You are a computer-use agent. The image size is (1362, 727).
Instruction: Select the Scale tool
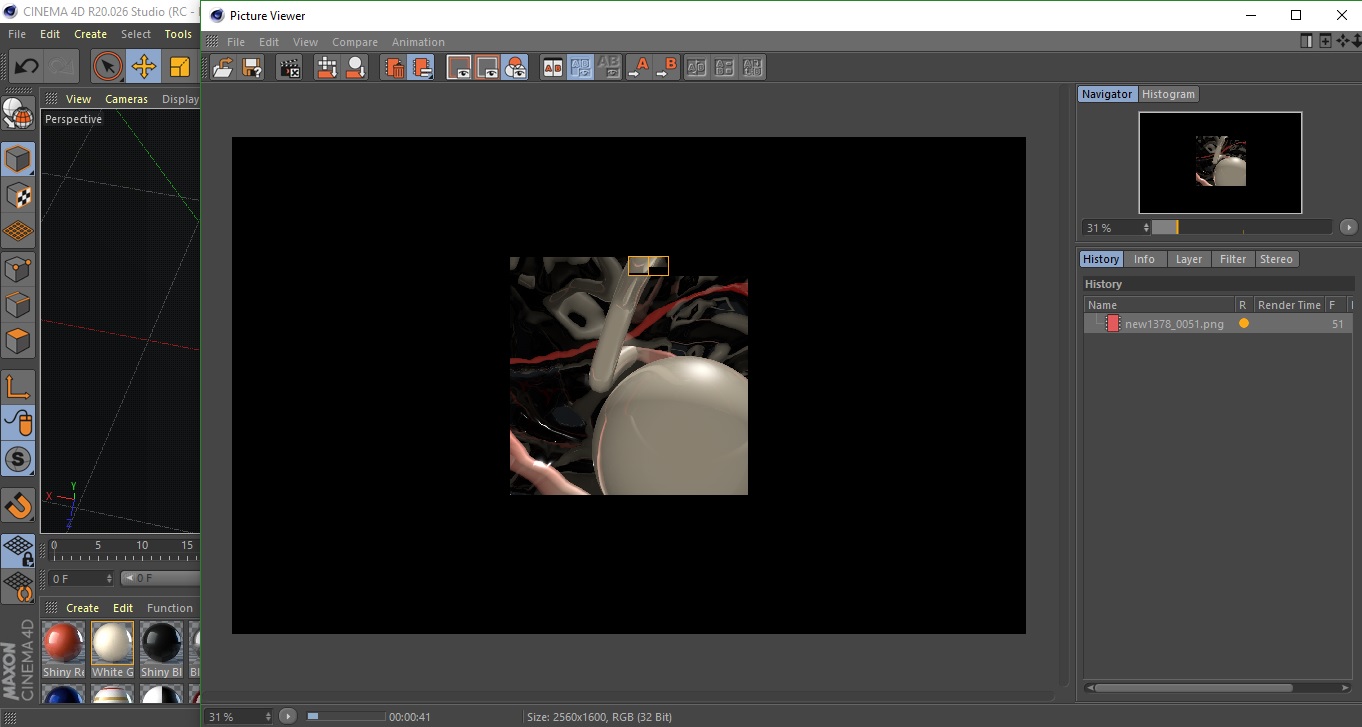coord(179,67)
